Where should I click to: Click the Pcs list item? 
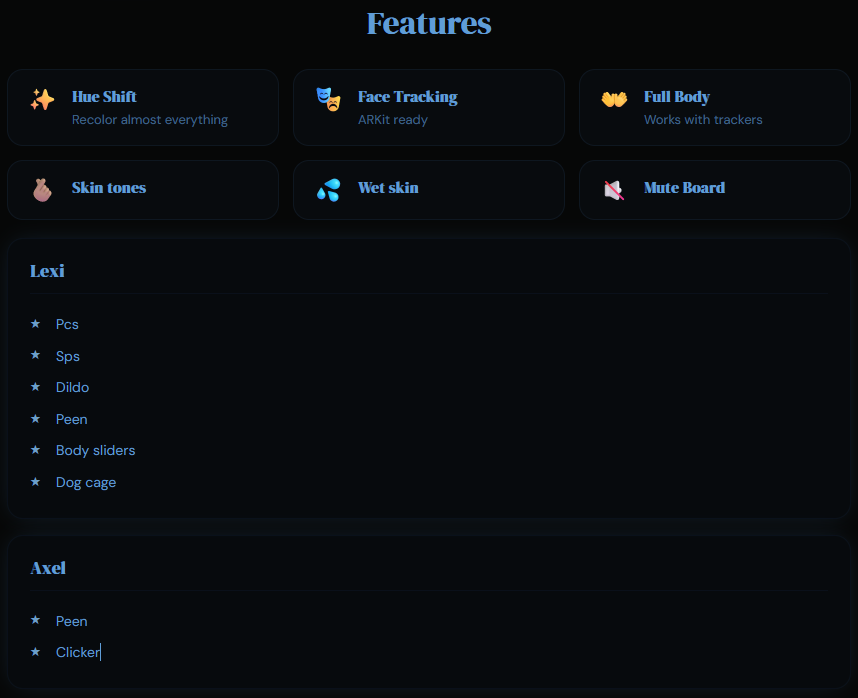(67, 324)
